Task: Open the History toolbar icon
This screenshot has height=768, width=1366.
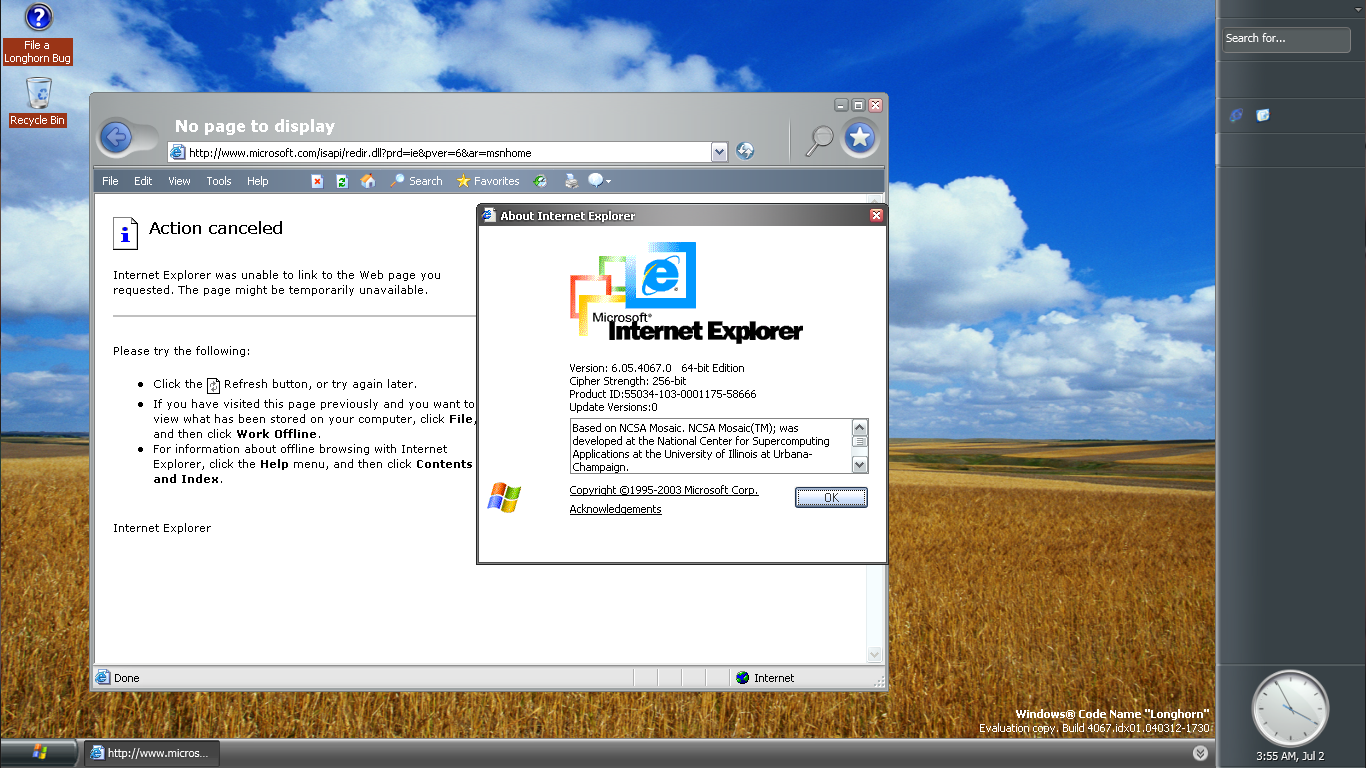Action: pyautogui.click(x=540, y=181)
